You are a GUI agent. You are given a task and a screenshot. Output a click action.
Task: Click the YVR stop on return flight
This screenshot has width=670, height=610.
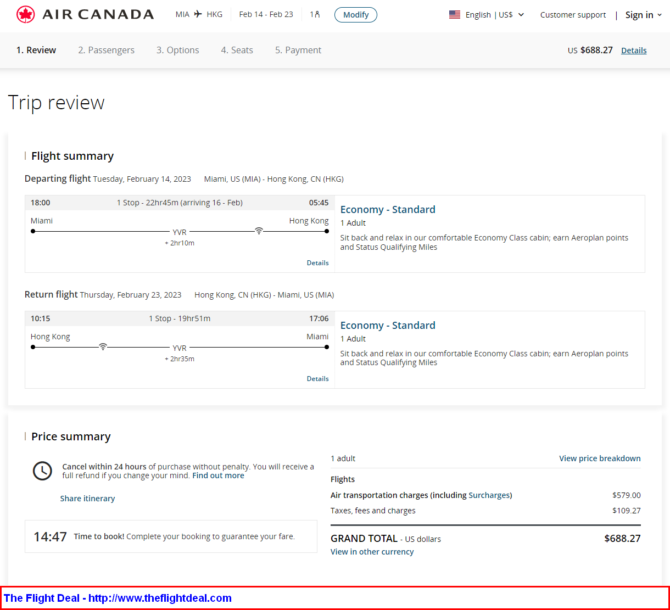pyautogui.click(x=179, y=348)
